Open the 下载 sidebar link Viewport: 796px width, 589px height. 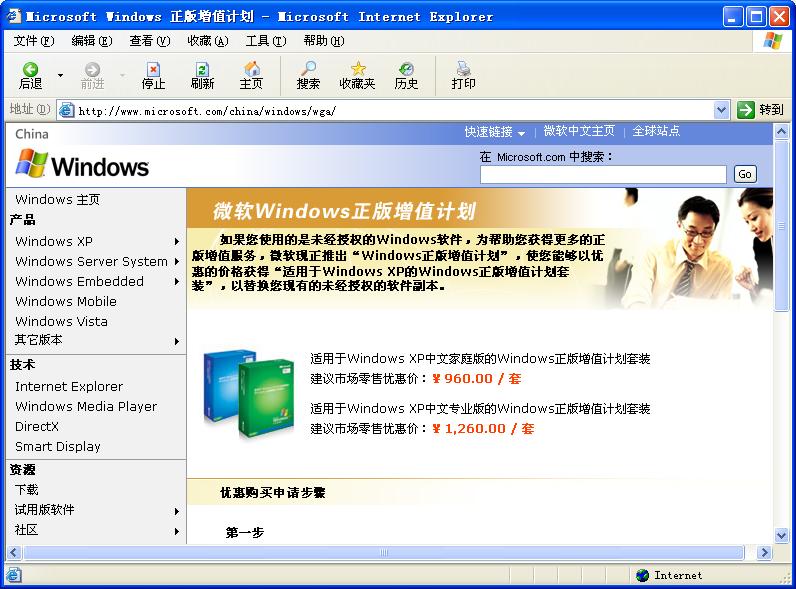[x=26, y=489]
